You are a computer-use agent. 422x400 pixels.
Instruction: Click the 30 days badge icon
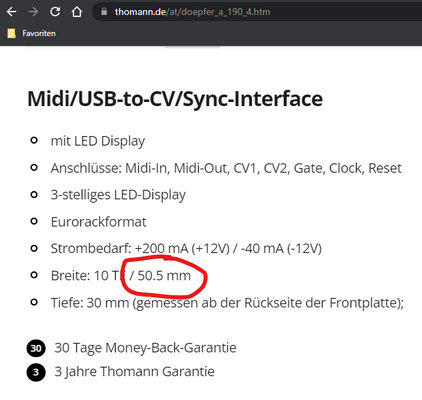click(x=36, y=348)
